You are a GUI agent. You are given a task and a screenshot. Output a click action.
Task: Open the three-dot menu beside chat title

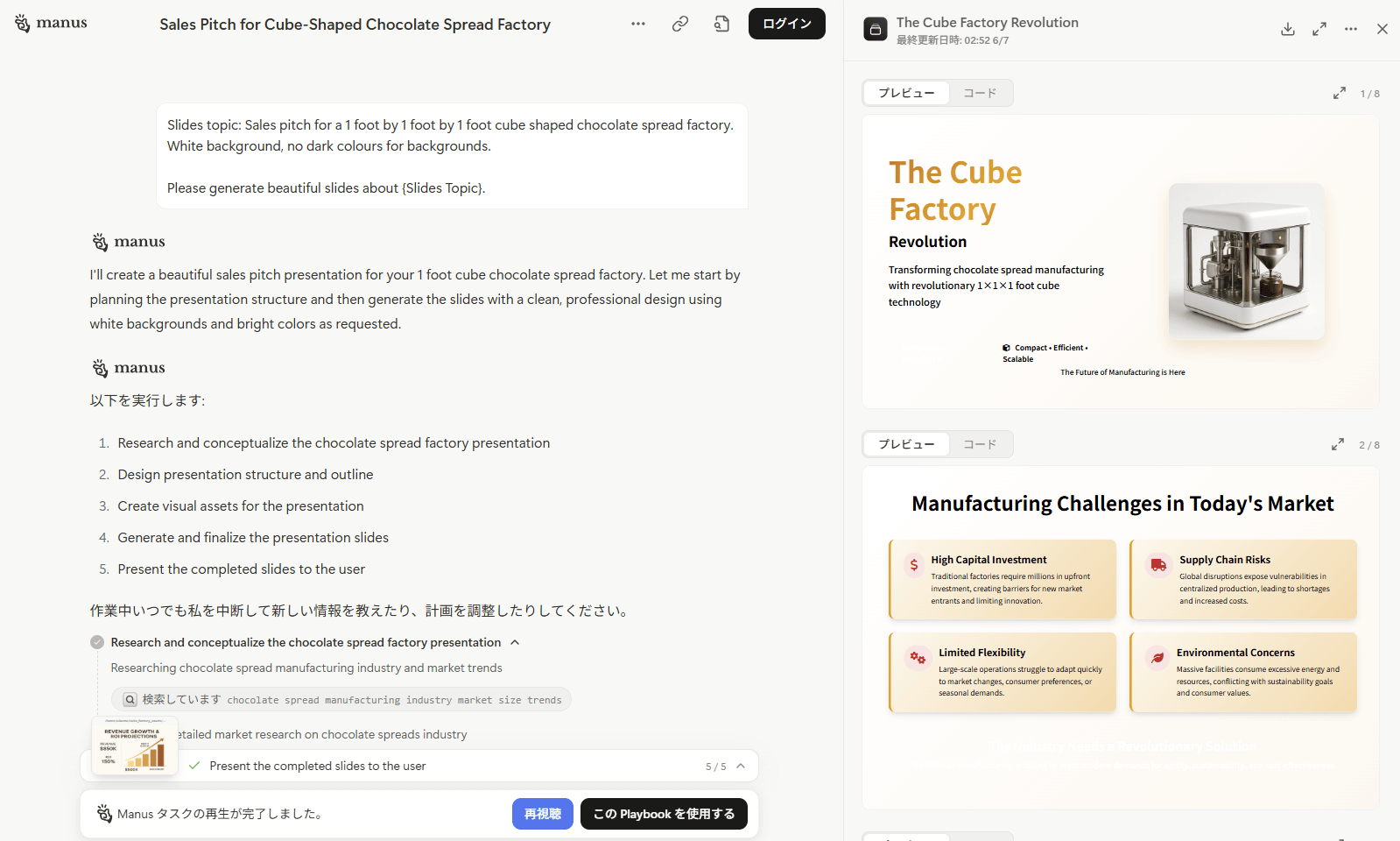[x=638, y=24]
